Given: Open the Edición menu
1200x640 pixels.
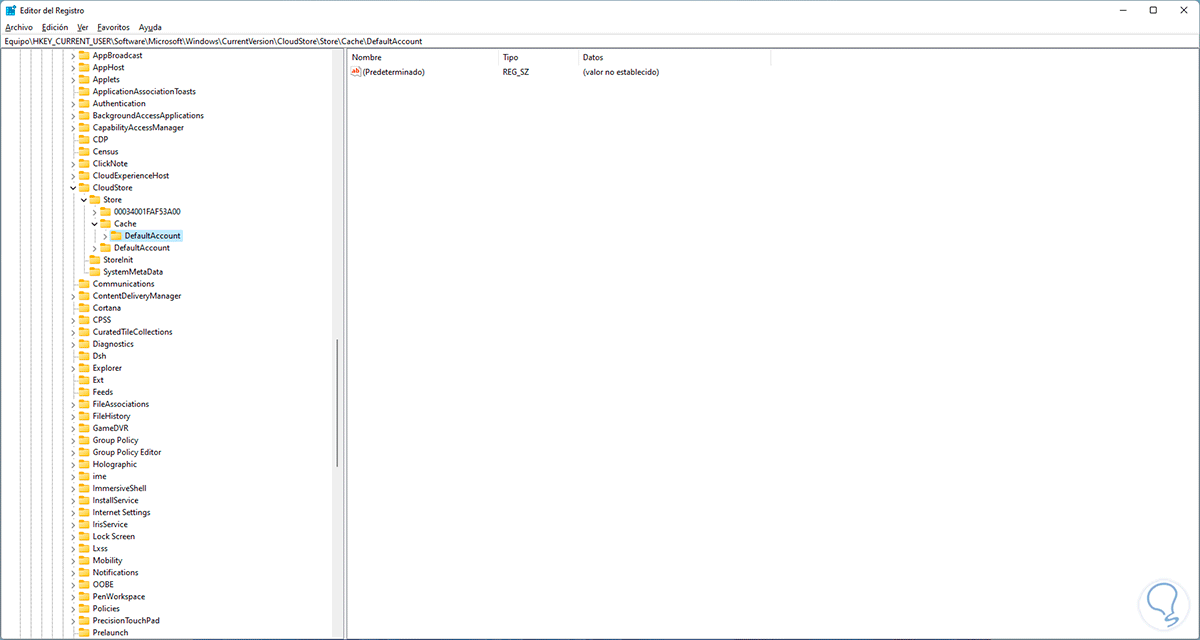Looking at the screenshot, I should point(55,27).
